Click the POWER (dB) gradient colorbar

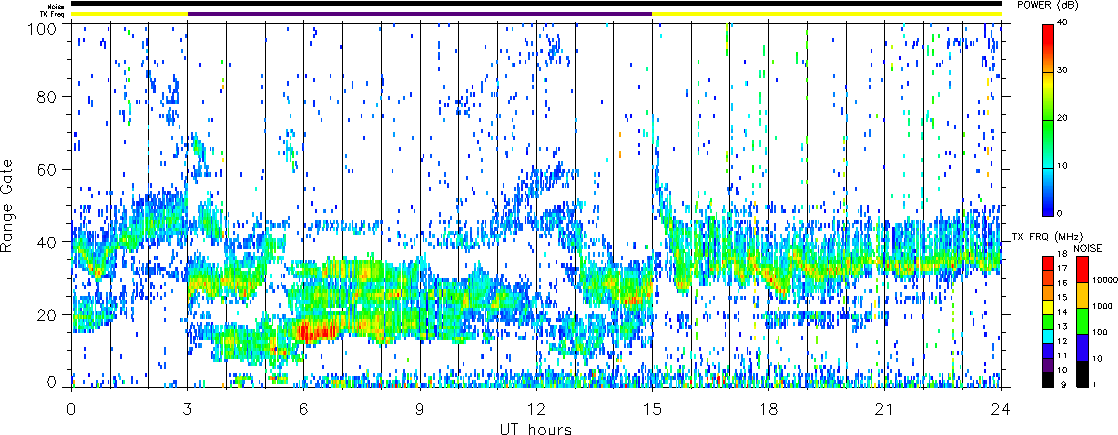click(1048, 120)
